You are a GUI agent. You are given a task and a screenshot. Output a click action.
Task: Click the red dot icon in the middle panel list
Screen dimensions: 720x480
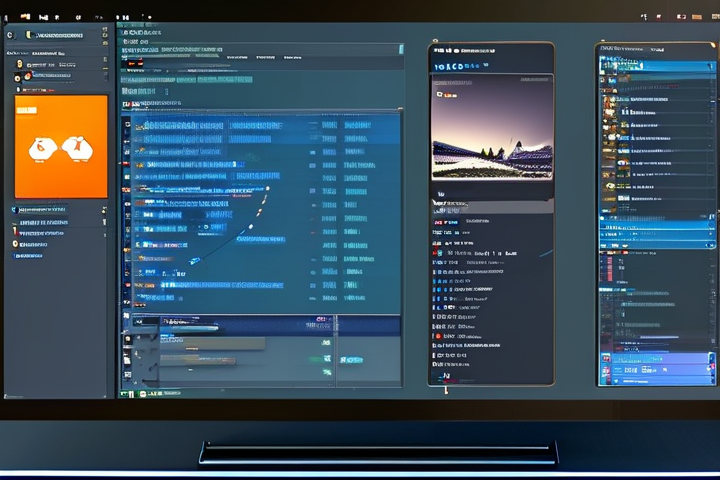pos(437,336)
